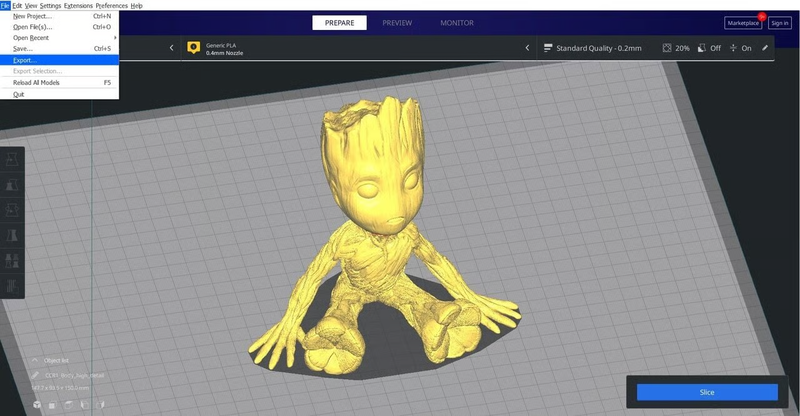Viewport: 800px width, 416px height.
Task: Select the Support Blocker tool
Action: point(12,285)
